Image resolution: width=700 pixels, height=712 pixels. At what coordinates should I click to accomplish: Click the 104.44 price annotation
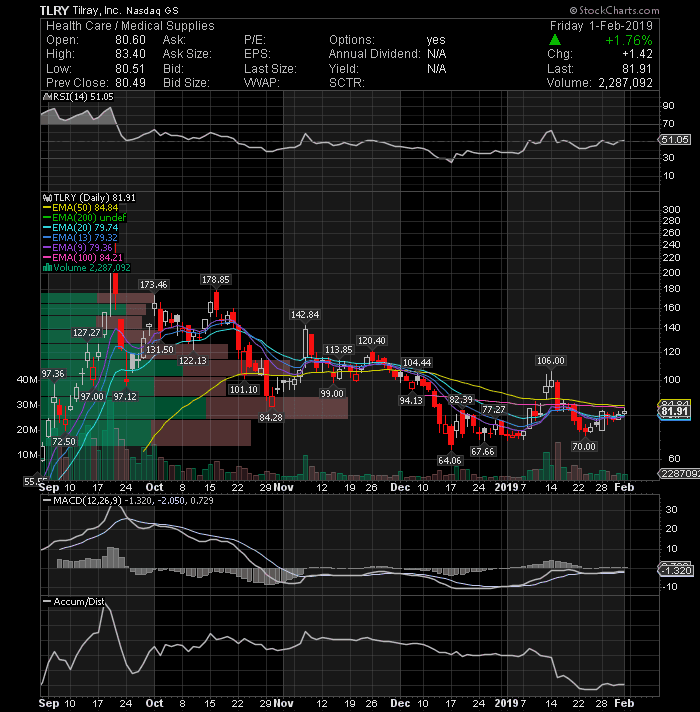coord(417,362)
